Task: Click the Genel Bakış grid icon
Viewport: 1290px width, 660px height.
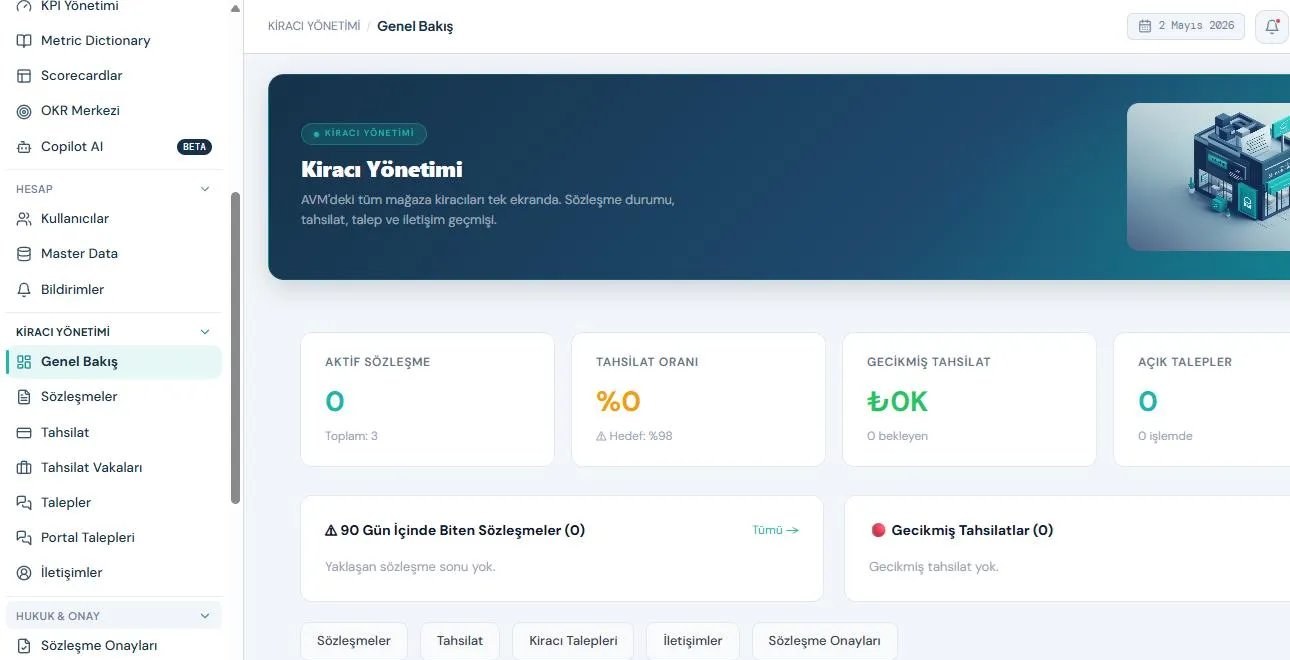Action: point(24,362)
